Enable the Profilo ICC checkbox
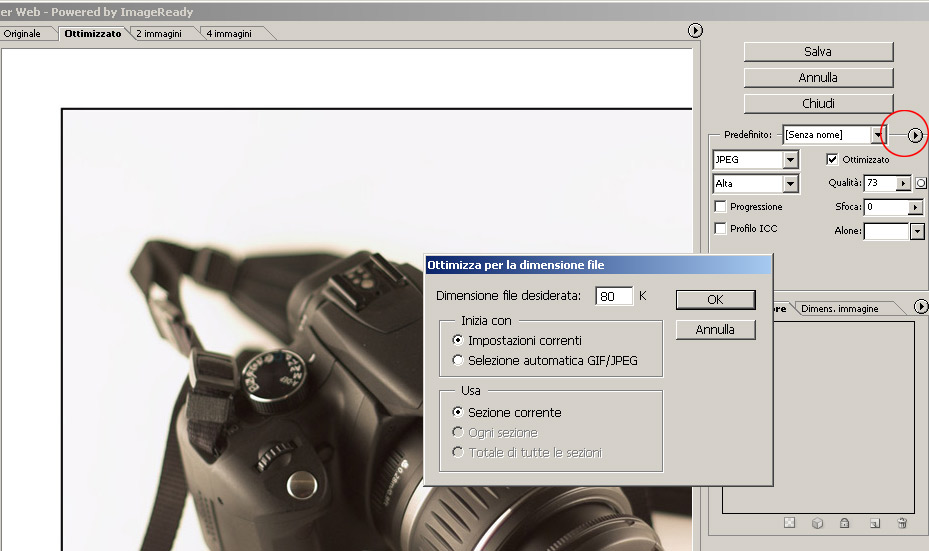Viewport: 929px width, 551px height. pyautogui.click(x=720, y=229)
